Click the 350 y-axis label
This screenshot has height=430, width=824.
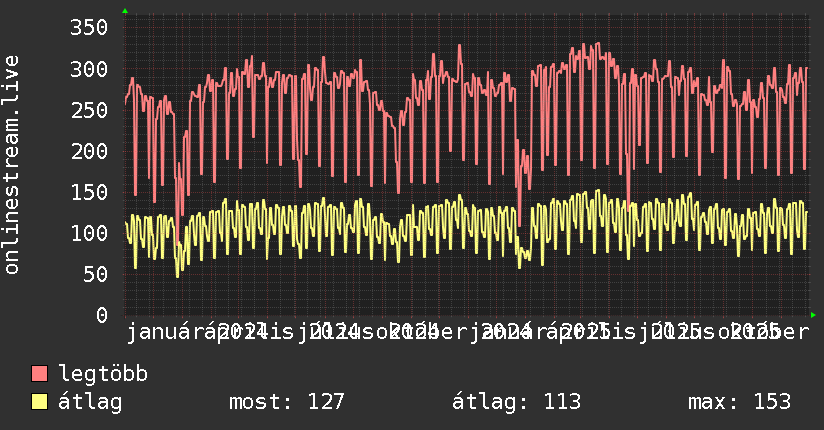89,27
